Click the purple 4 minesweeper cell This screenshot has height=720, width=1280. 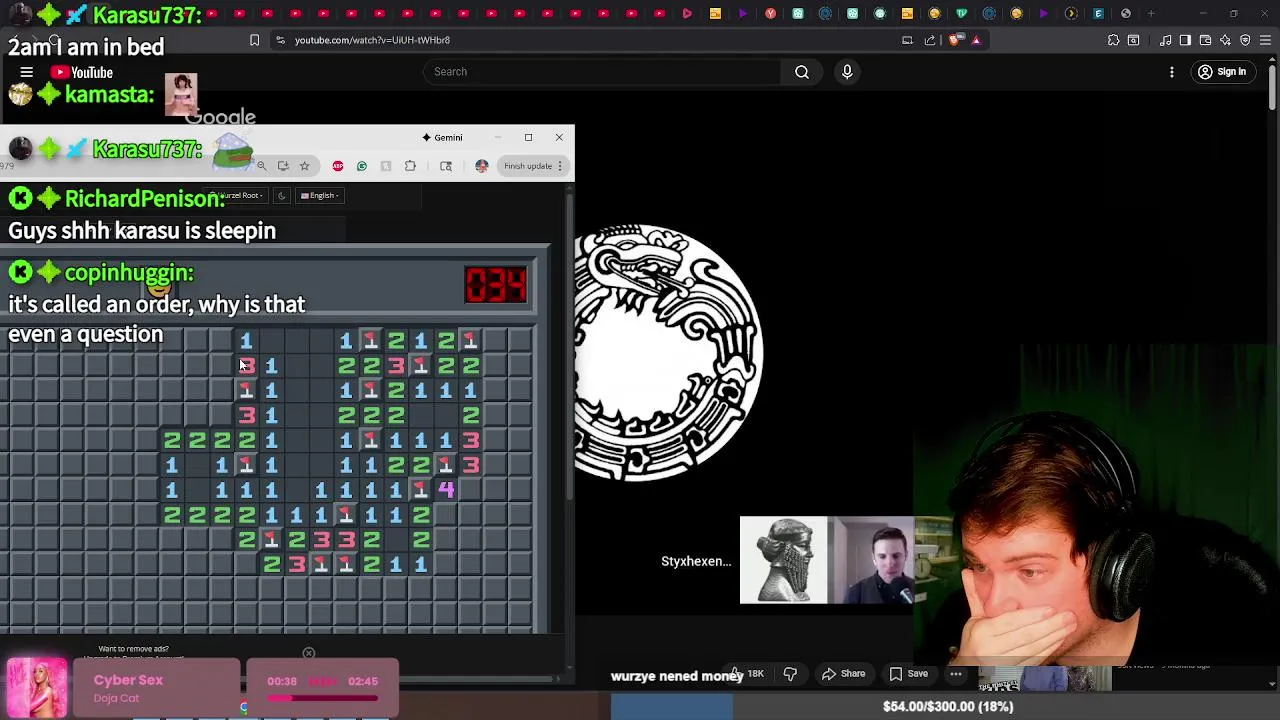446,490
